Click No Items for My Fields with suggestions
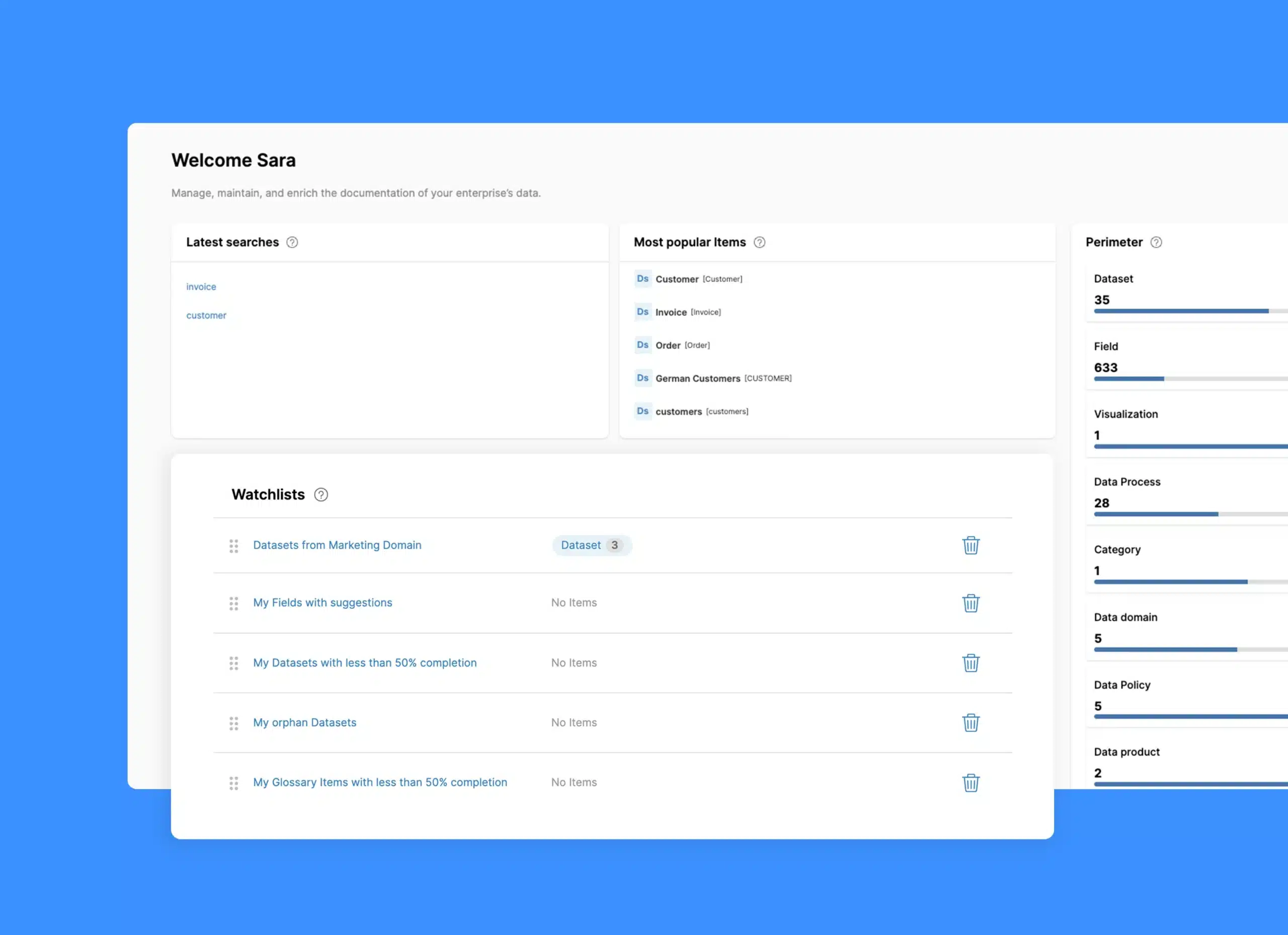The image size is (1288, 935). 574,603
